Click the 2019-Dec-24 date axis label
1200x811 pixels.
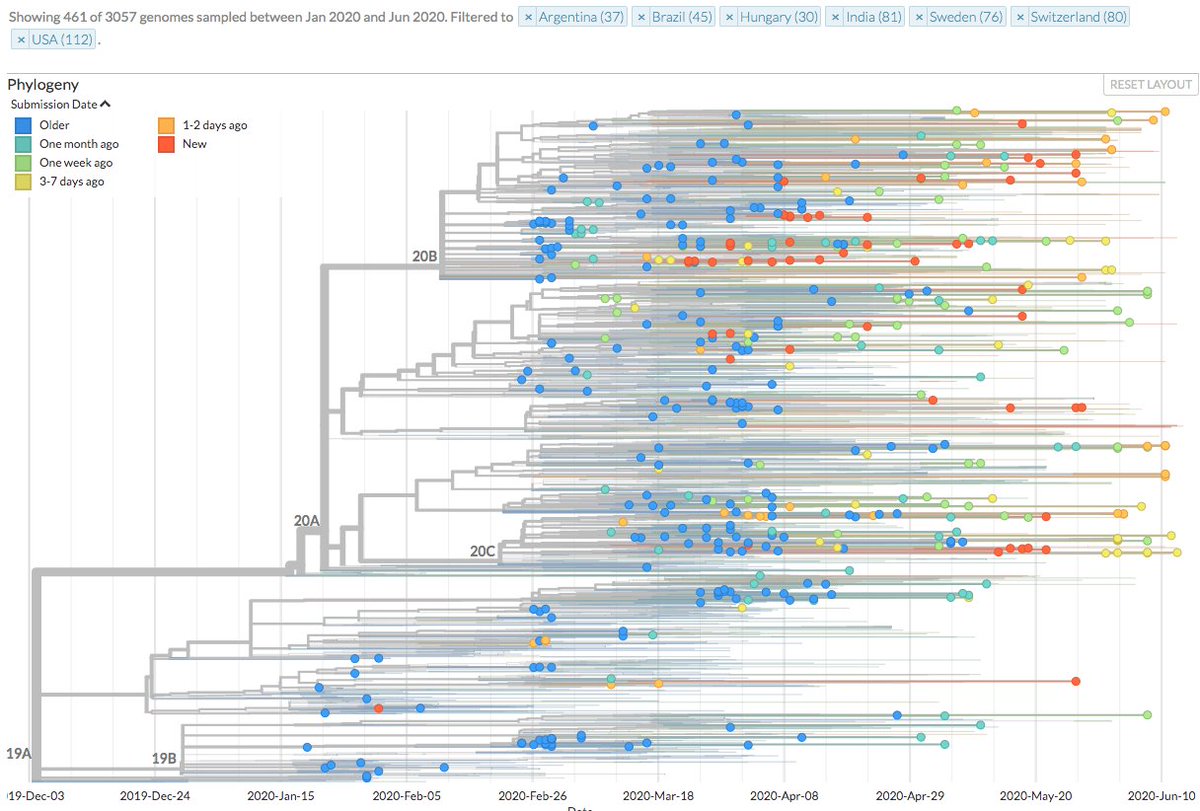pyautogui.click(x=154, y=795)
